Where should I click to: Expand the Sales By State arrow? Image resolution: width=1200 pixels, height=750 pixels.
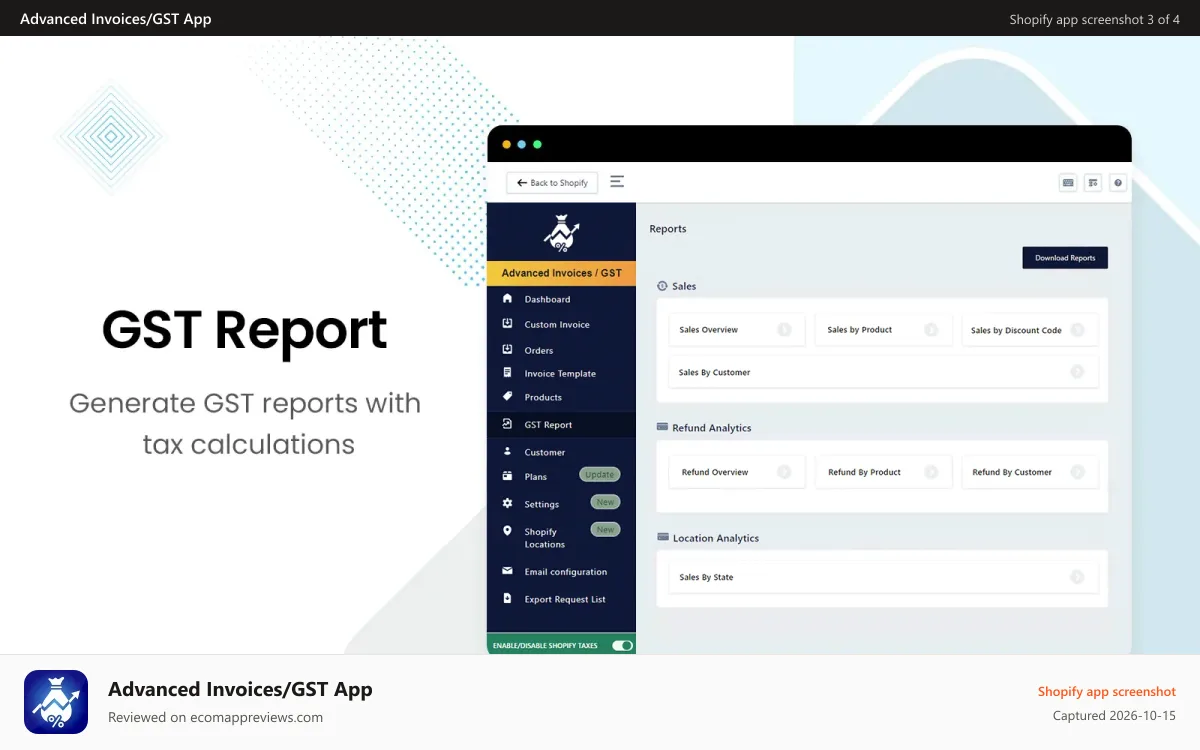1077,576
